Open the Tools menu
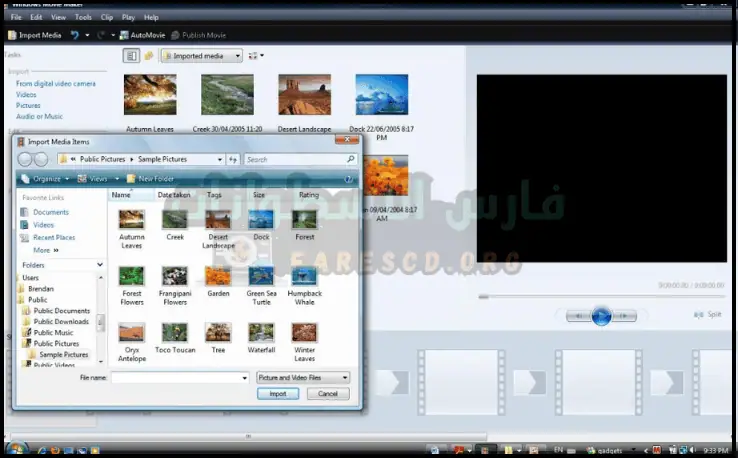The width and height of the screenshot is (738, 458). pyautogui.click(x=84, y=17)
